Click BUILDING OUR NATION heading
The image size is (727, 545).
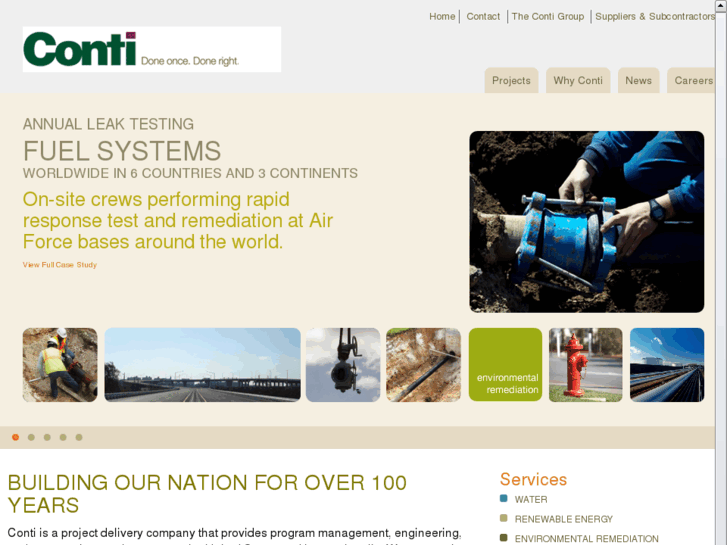[x=207, y=494]
